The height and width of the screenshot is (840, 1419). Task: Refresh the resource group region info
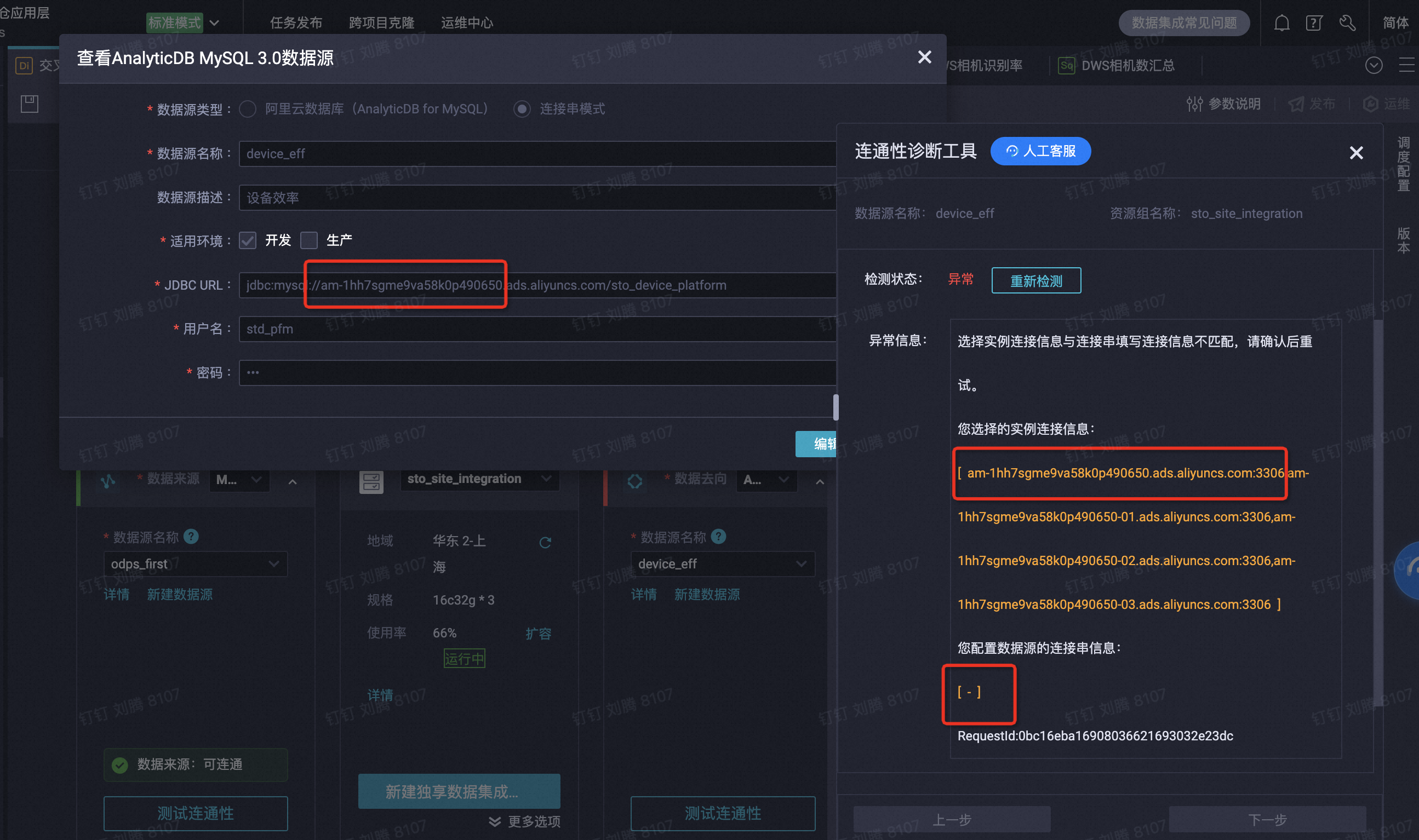(545, 542)
